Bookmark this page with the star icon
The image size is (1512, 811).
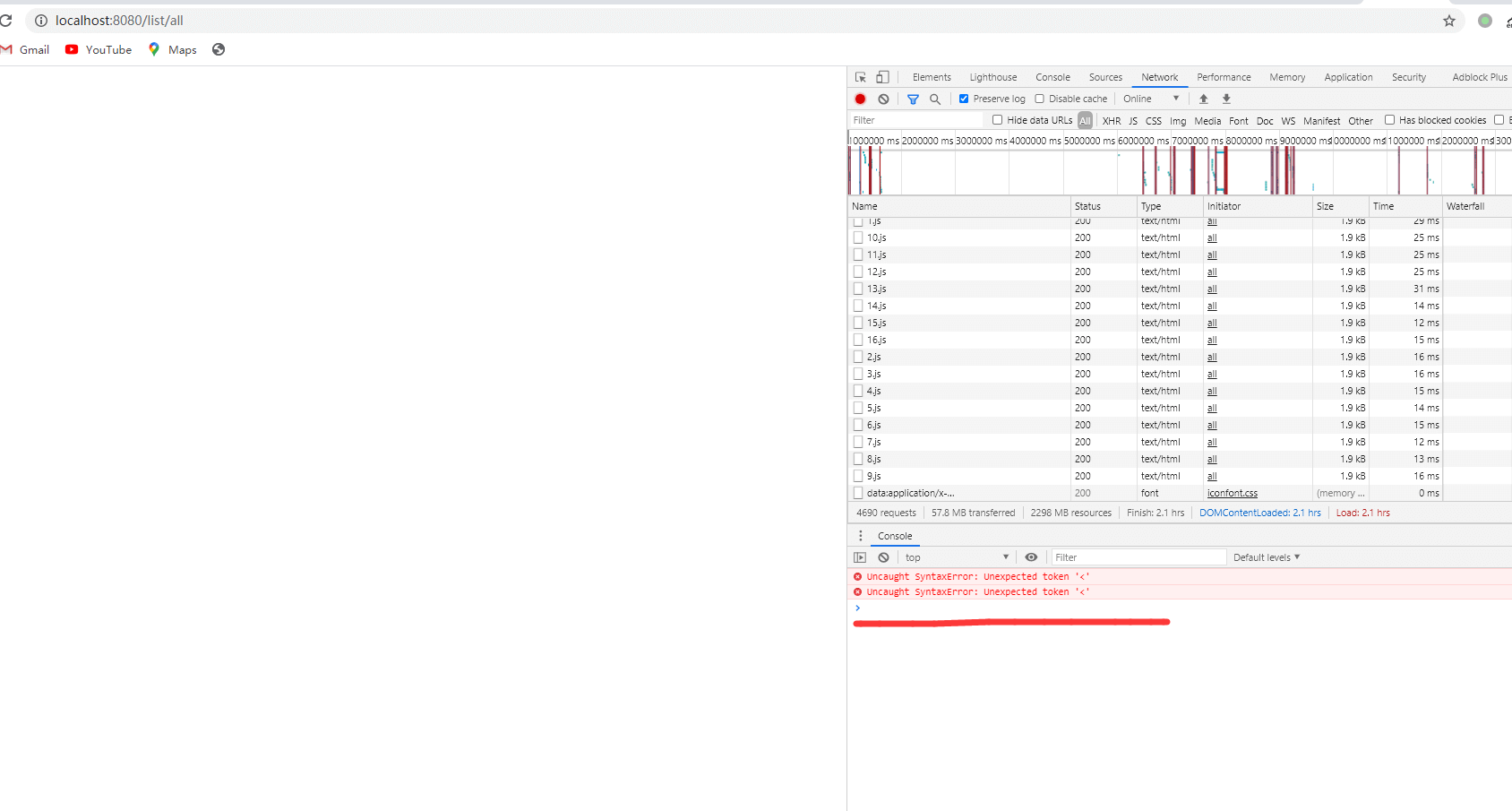[x=1448, y=21]
